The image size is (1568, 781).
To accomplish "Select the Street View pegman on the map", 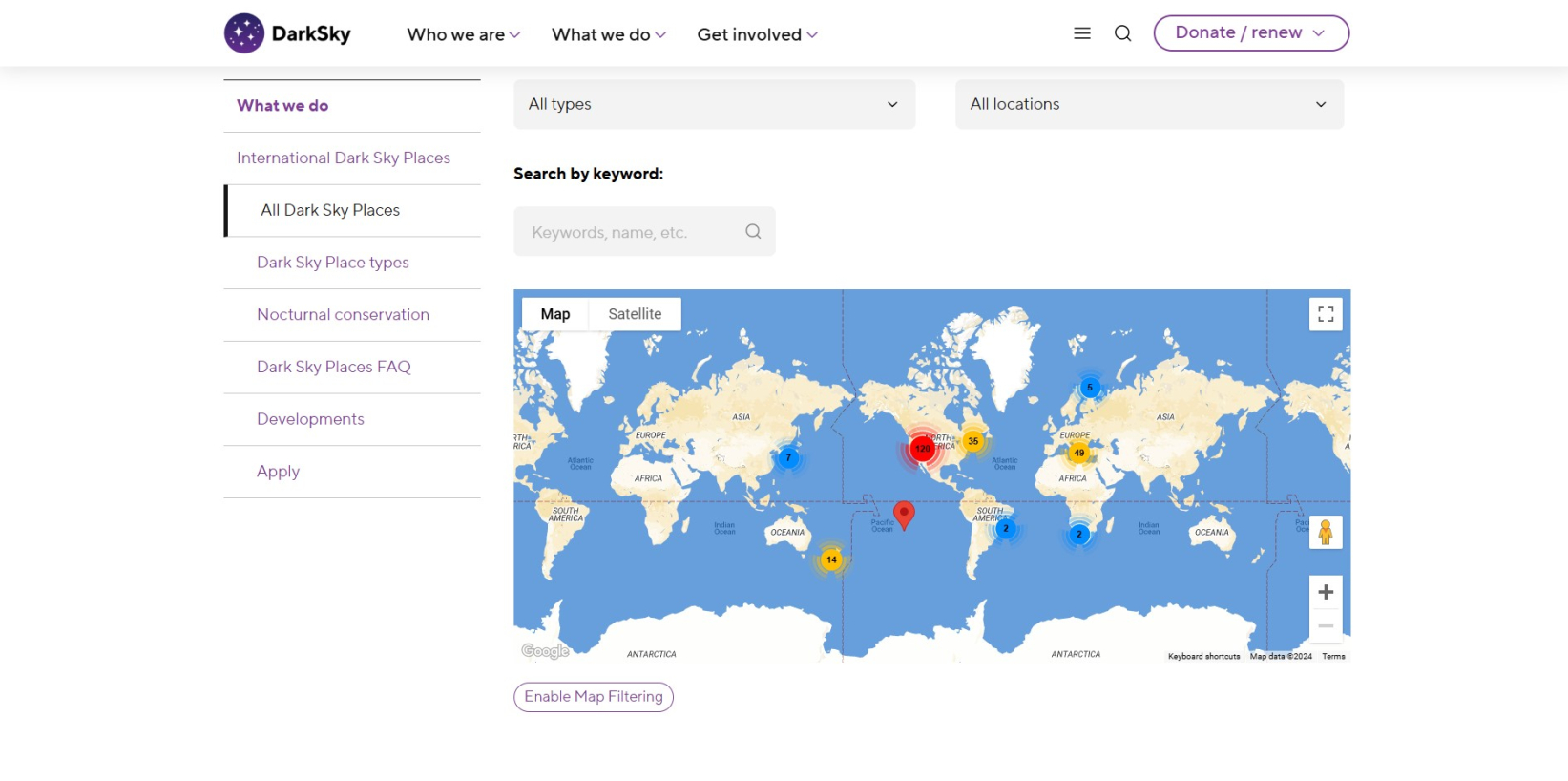I will 1326,532.
